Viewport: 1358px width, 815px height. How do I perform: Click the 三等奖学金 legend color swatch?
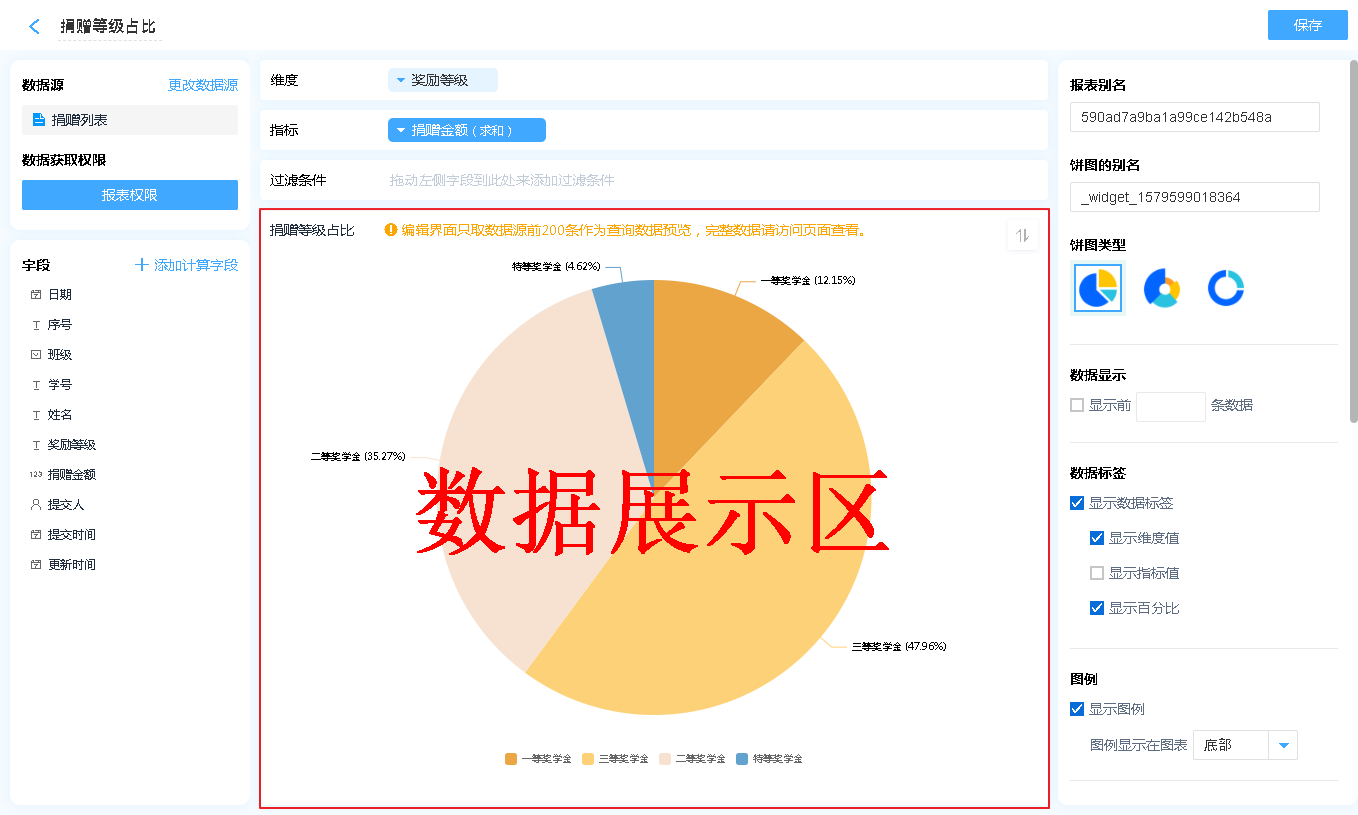tap(588, 759)
